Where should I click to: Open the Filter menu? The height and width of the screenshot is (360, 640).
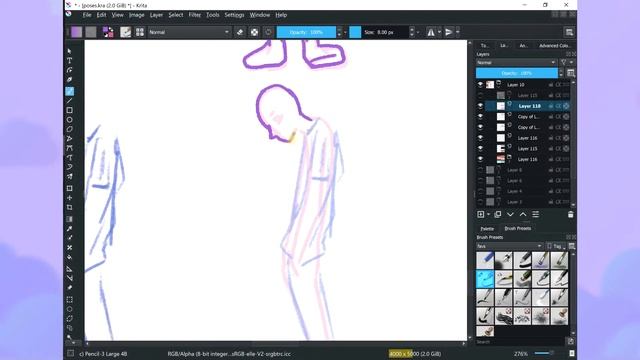(x=194, y=15)
